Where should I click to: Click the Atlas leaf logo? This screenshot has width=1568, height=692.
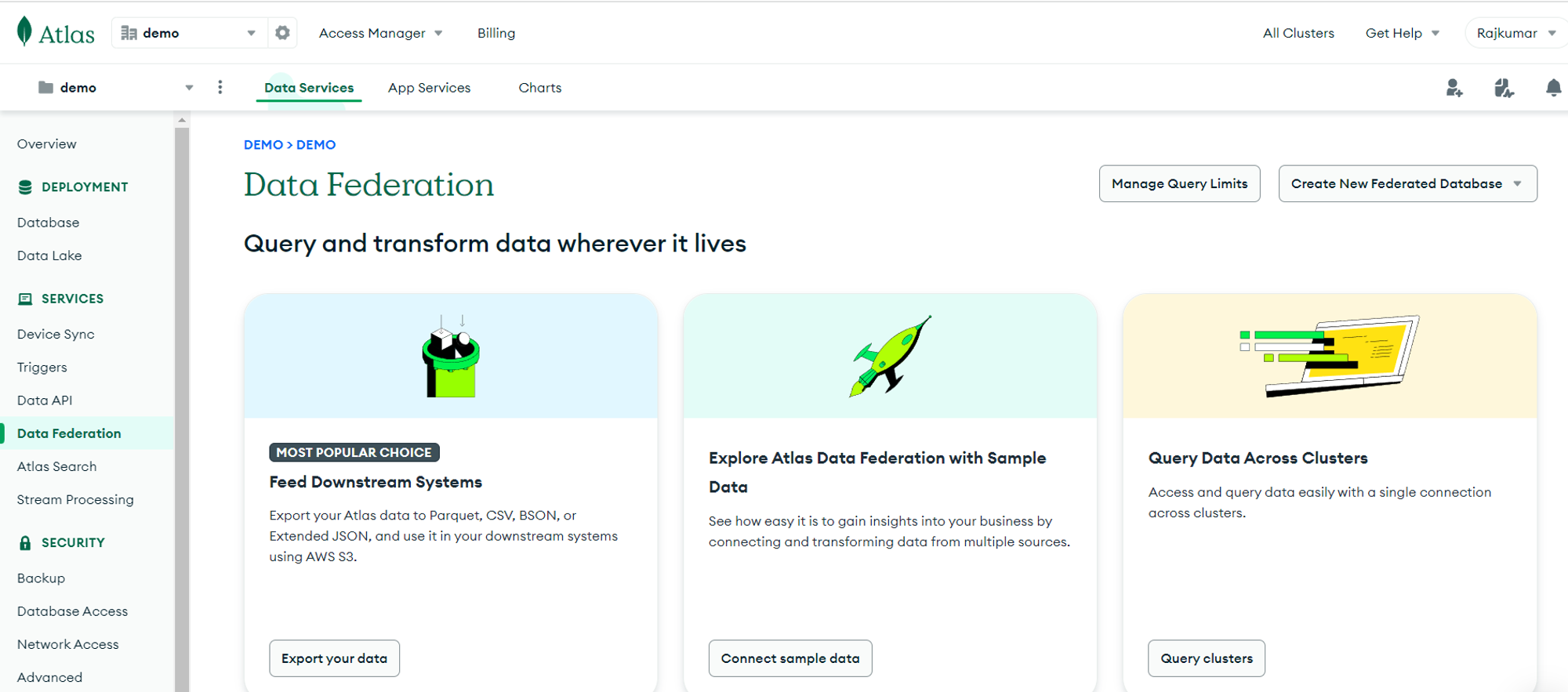[24, 31]
